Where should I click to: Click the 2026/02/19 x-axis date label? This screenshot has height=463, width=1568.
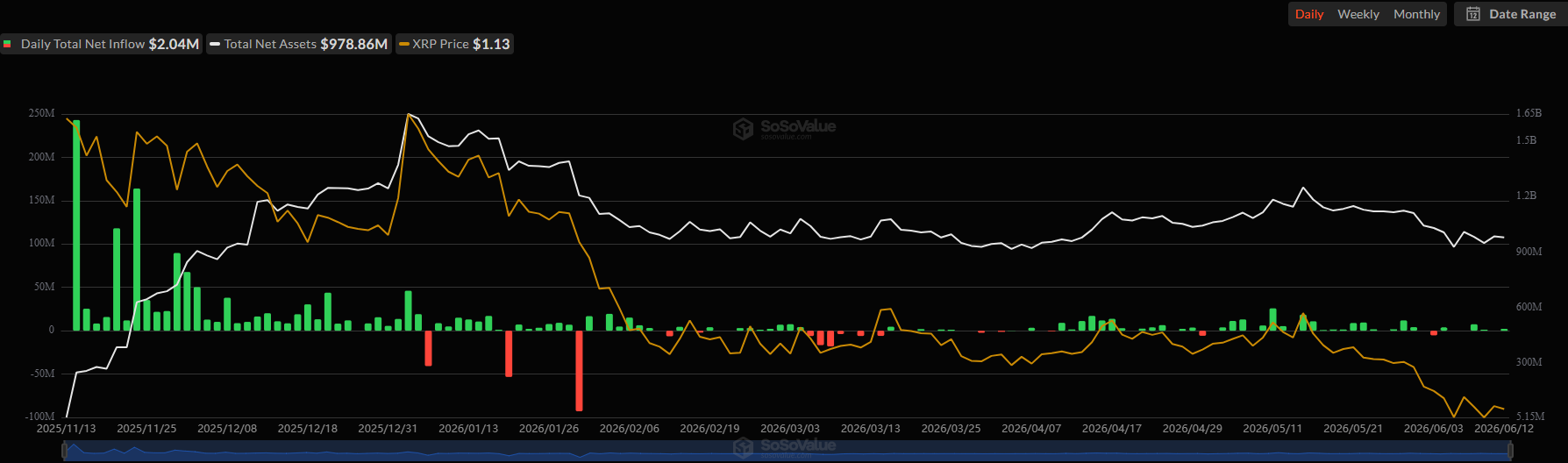point(709,429)
